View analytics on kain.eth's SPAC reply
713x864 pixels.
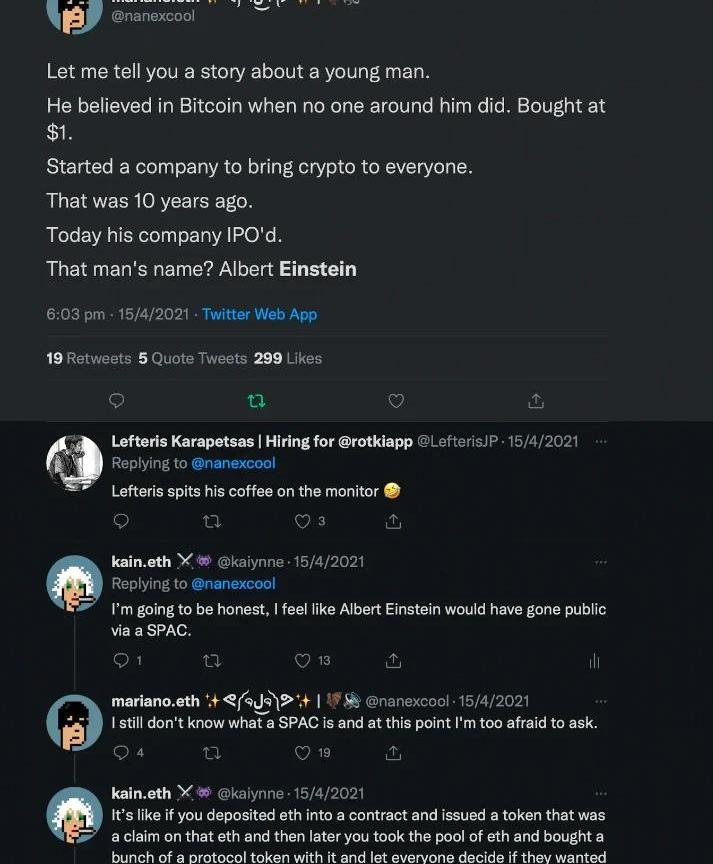click(594, 660)
